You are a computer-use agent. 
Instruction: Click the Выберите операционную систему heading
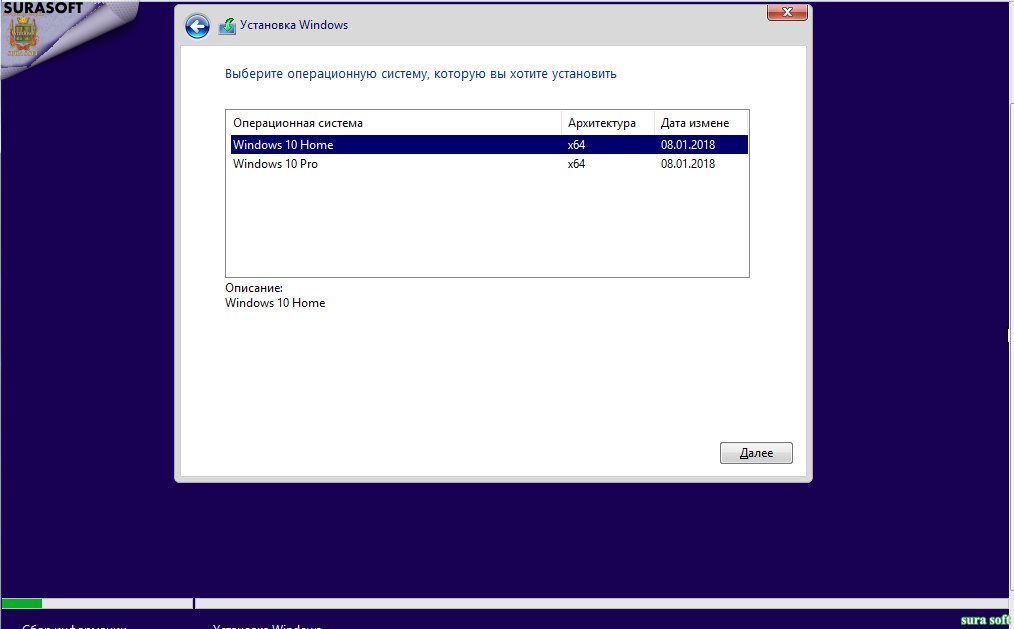420,74
